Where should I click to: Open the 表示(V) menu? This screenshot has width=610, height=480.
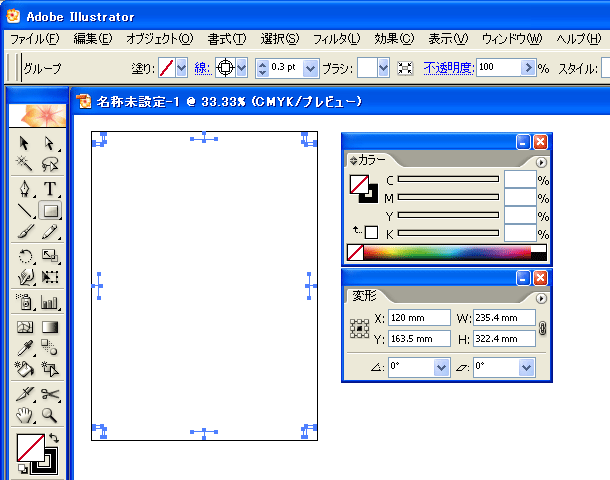tap(448, 39)
